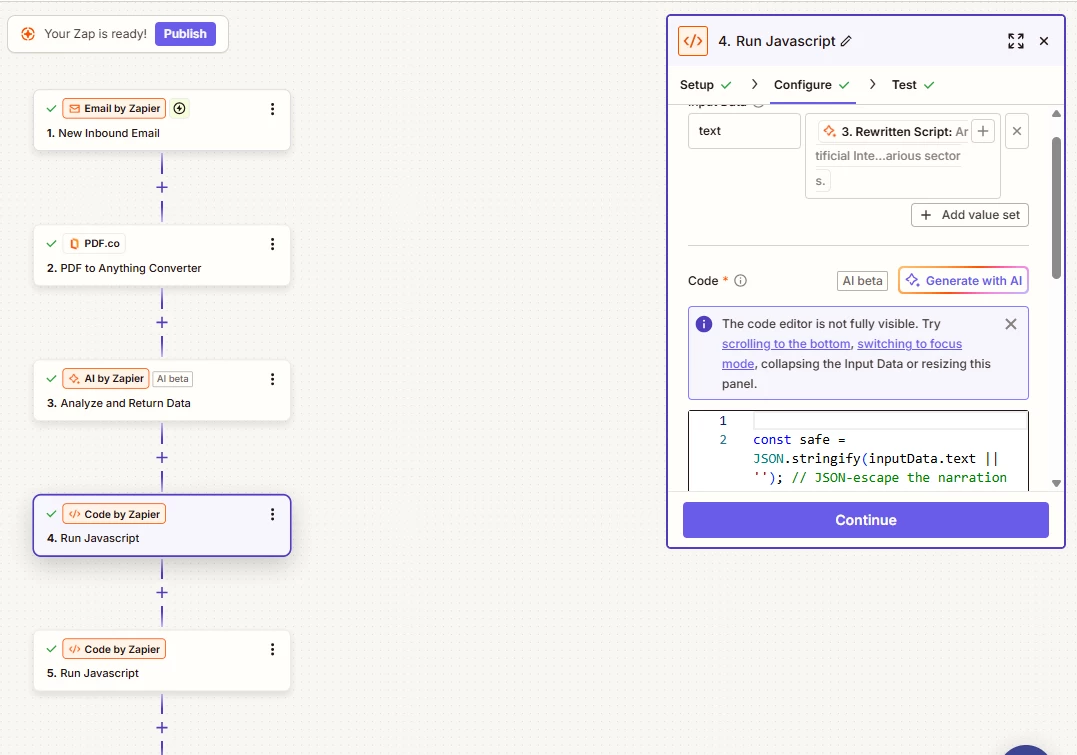Click the Rewritten Script value field
Screen dimensions: 1077x755
point(903,156)
